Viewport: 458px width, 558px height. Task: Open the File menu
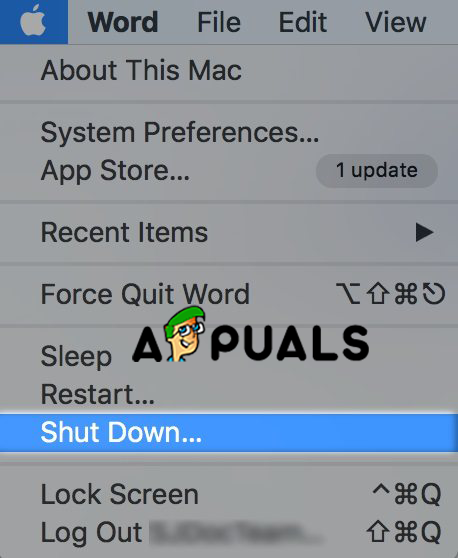coord(219,22)
